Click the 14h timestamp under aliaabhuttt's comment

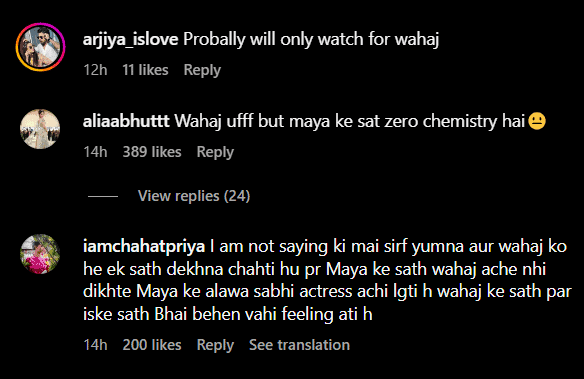click(95, 152)
